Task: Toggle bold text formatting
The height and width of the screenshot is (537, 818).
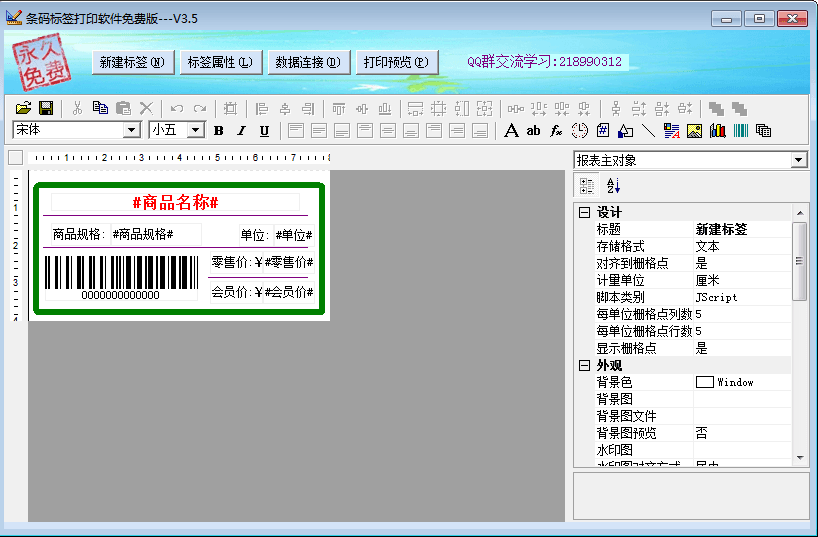Action: (x=218, y=131)
